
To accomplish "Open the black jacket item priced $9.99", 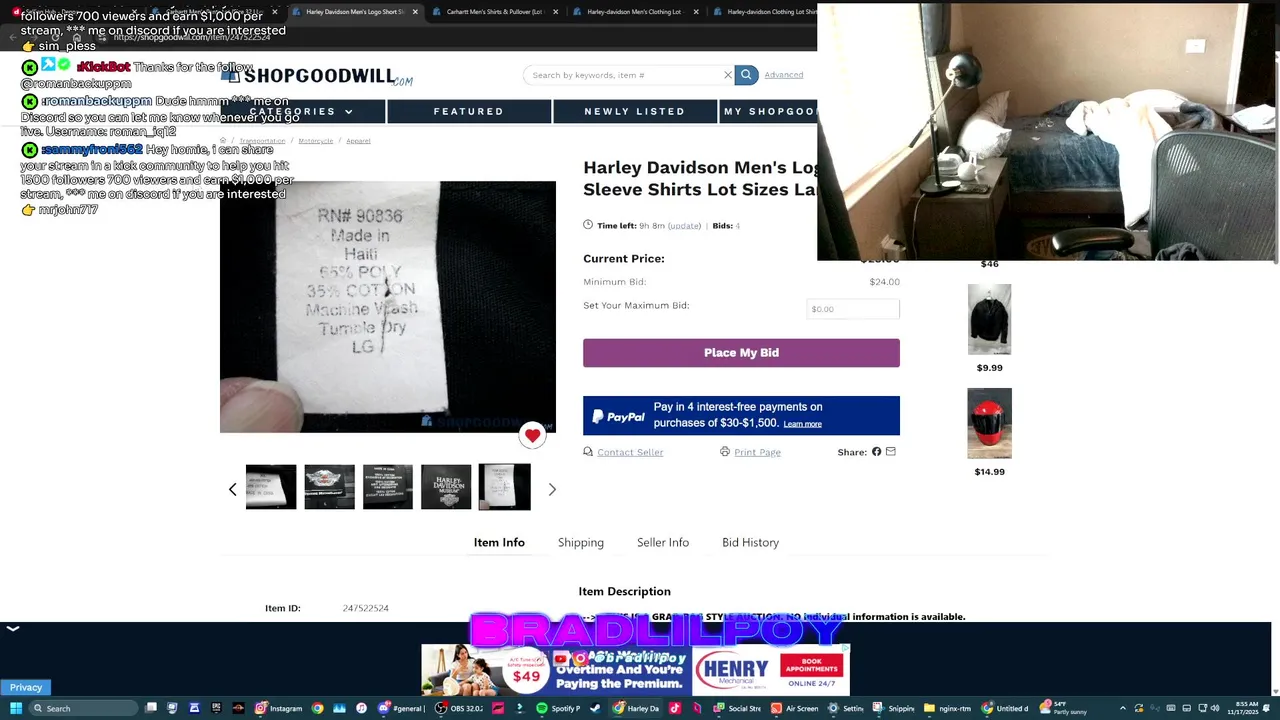I will 989,320.
